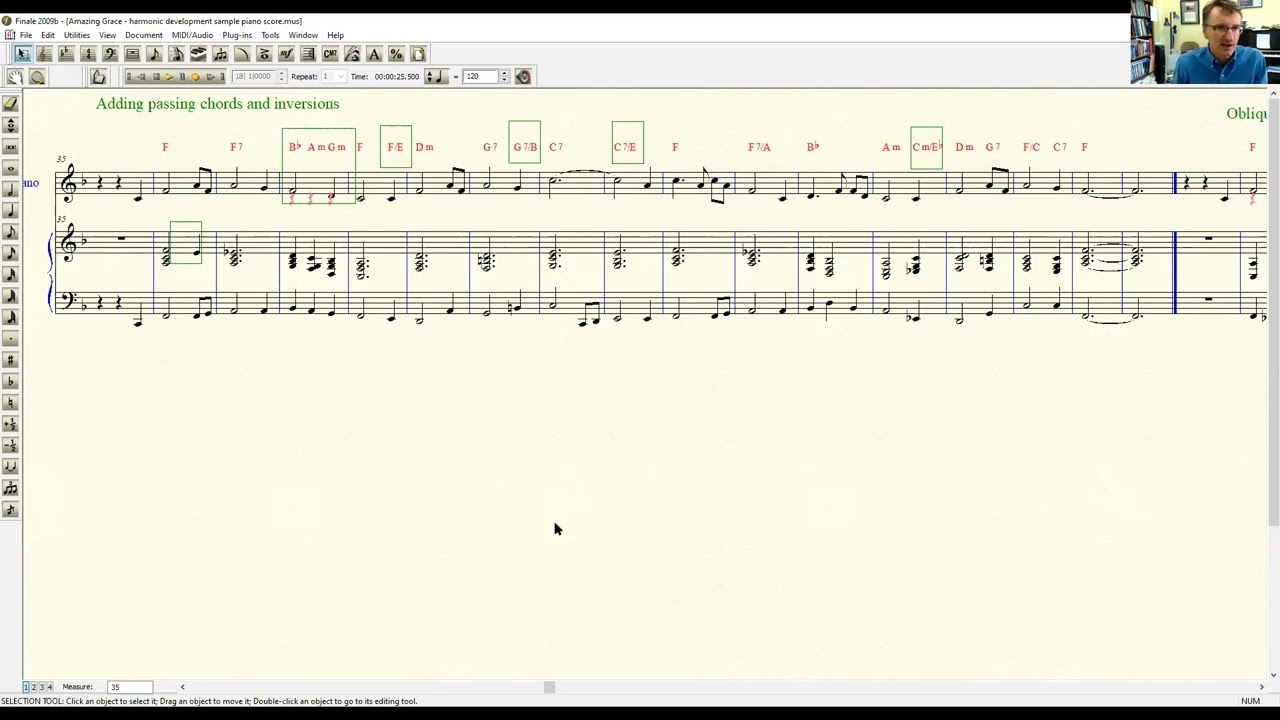Click the C7/E chord symbol
This screenshot has width=1280, height=720.
click(x=625, y=147)
